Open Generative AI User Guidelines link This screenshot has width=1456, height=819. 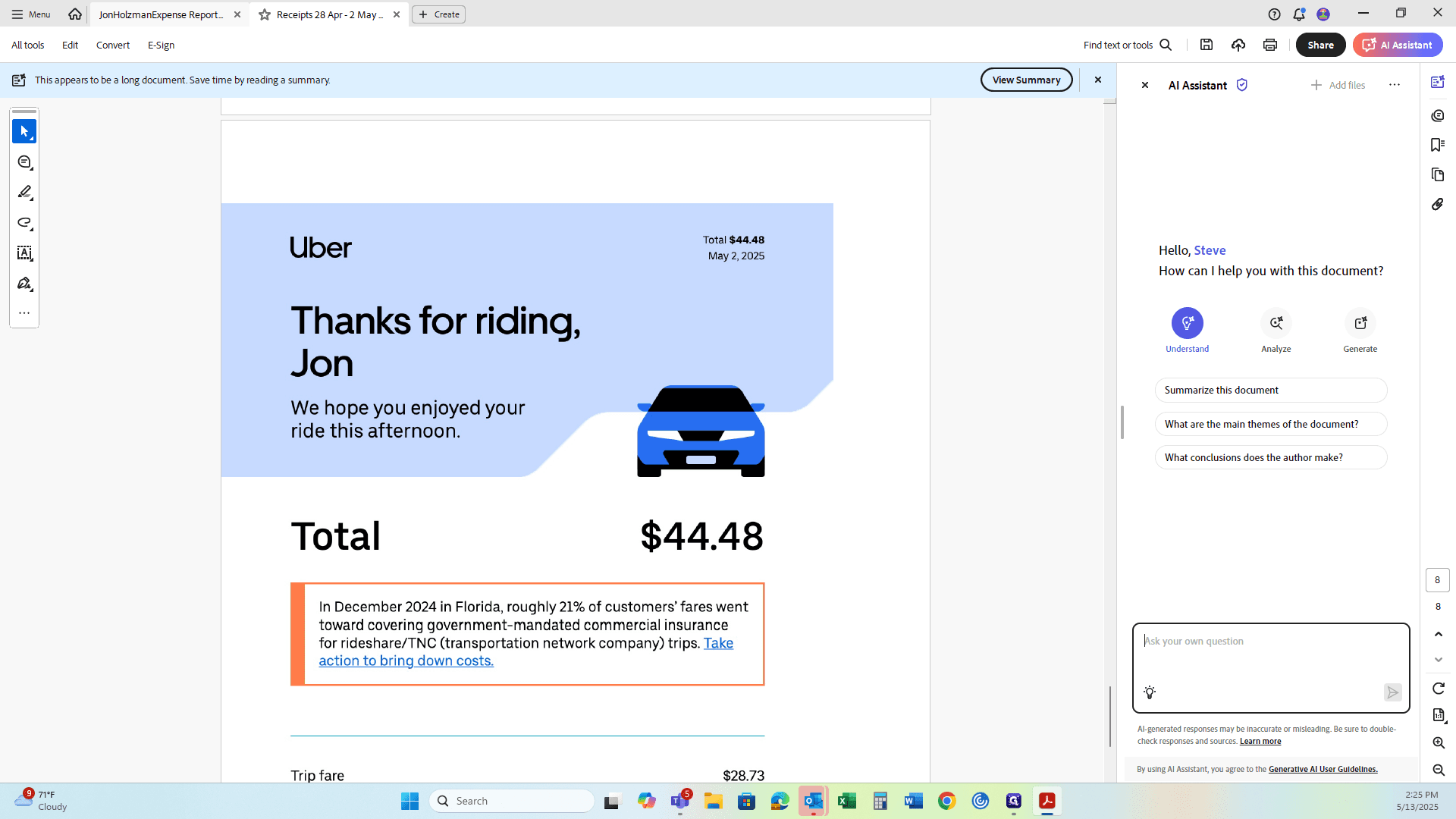[1323, 769]
